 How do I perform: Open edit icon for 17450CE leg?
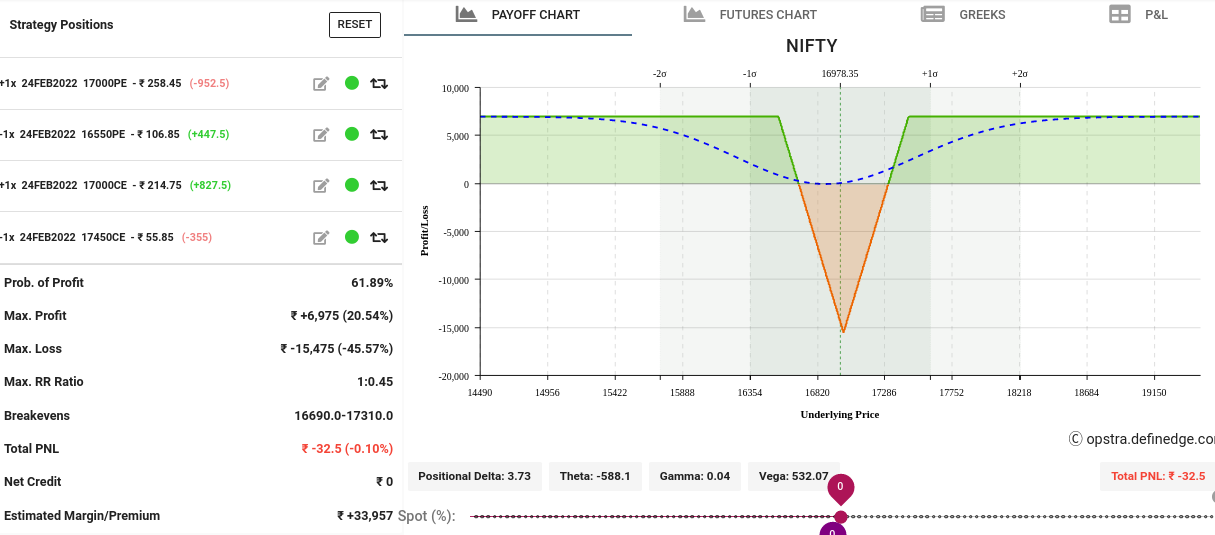[x=321, y=238]
